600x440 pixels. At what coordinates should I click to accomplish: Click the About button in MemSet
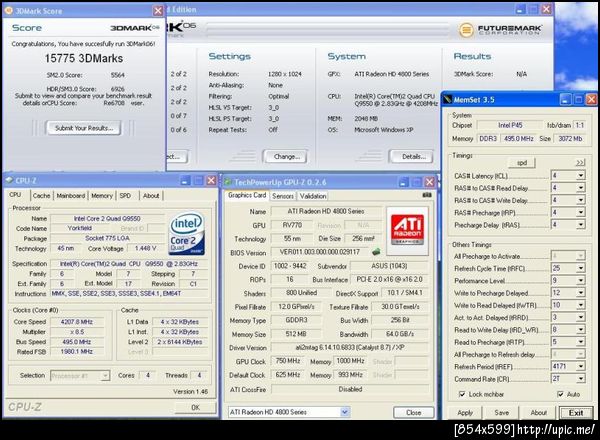pos(538,412)
